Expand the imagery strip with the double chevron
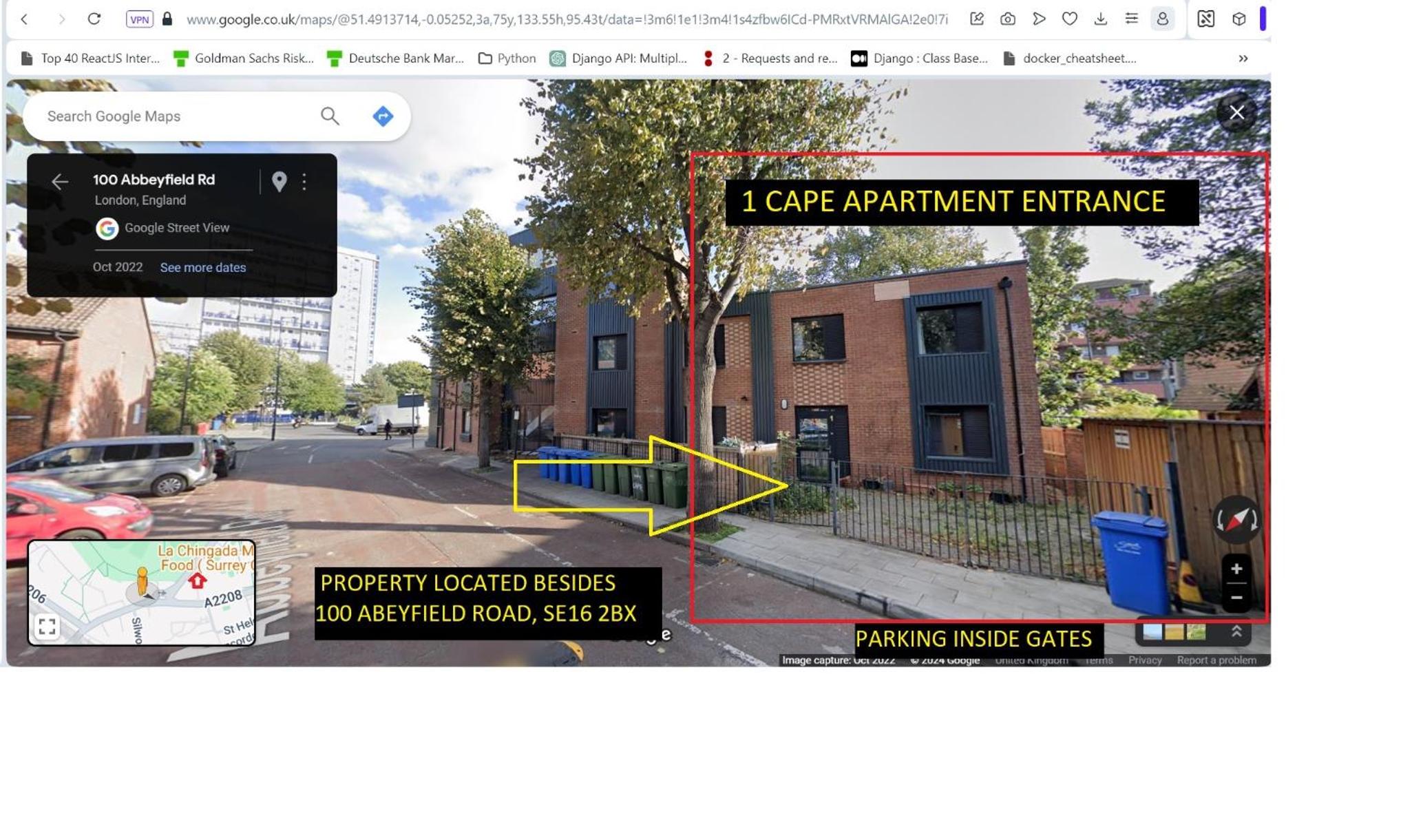1401x840 pixels. [1236, 631]
